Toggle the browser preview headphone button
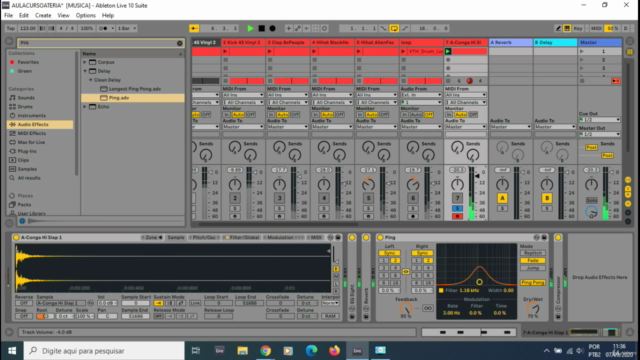 22,221
